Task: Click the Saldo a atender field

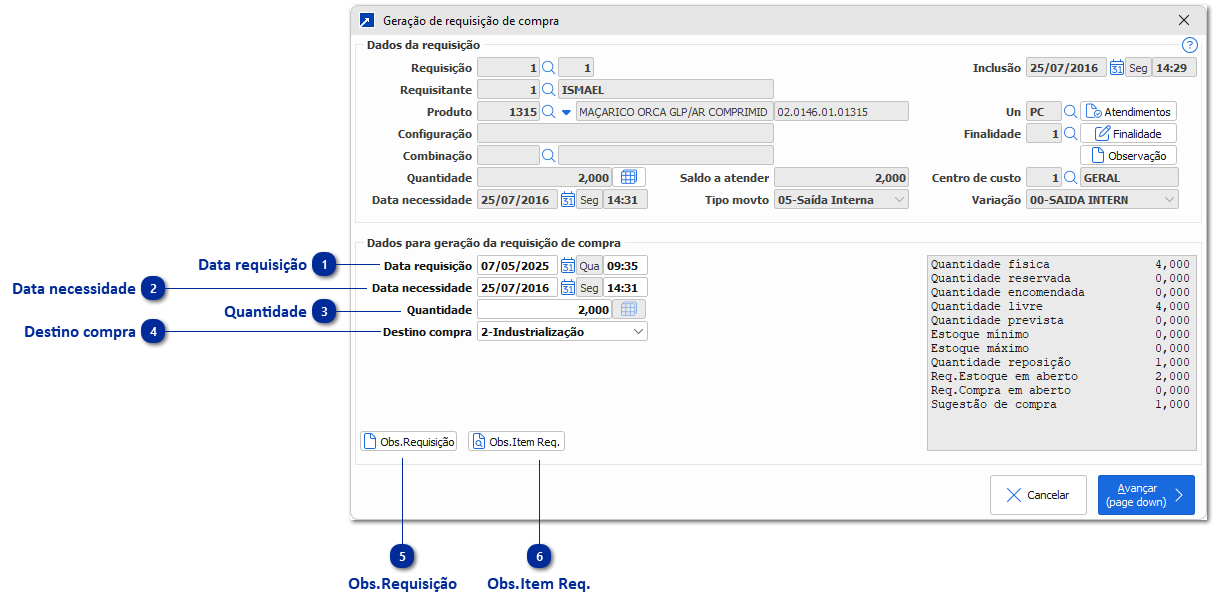Action: 842,178
